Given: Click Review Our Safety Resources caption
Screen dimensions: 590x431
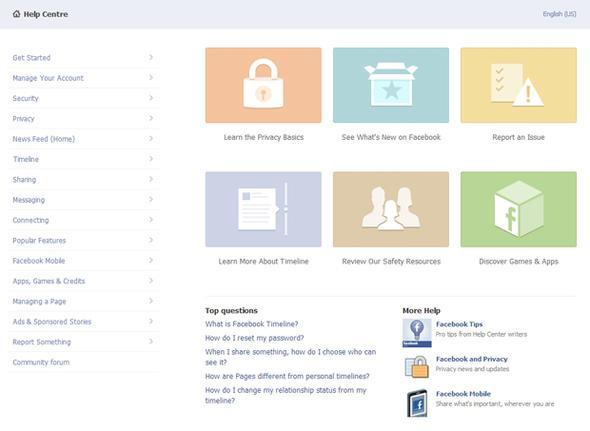Looking at the screenshot, I should click(391, 261).
